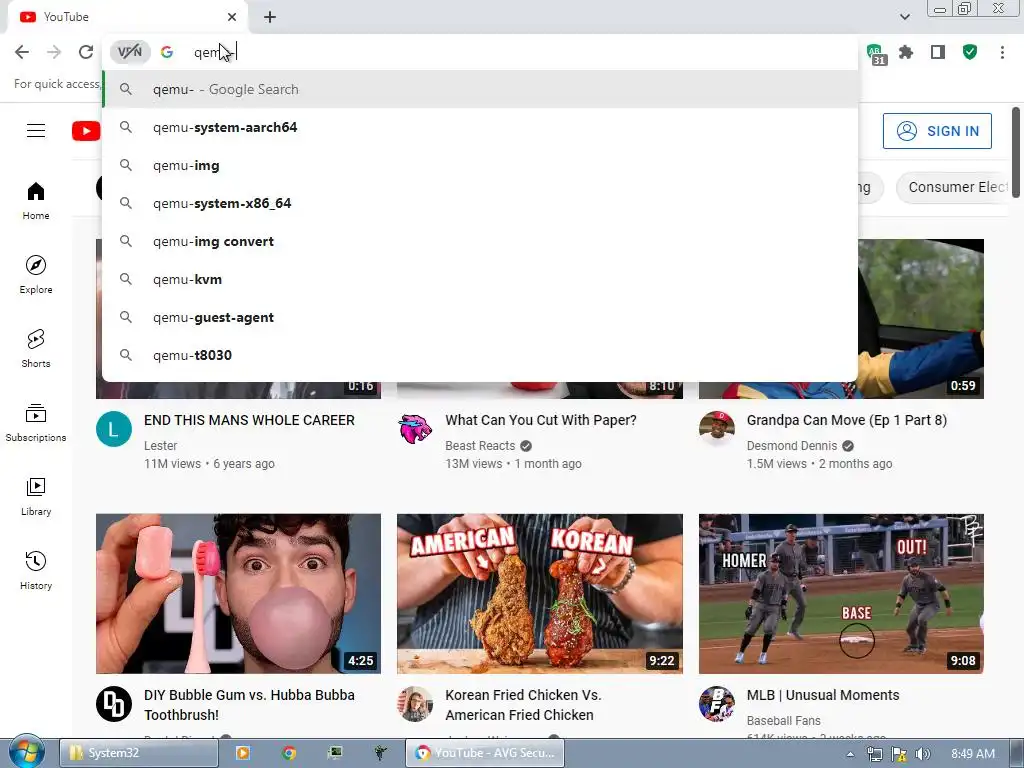Open Korean Fried Chicken Vs. American title
The width and height of the screenshot is (1024, 768).
(523, 705)
